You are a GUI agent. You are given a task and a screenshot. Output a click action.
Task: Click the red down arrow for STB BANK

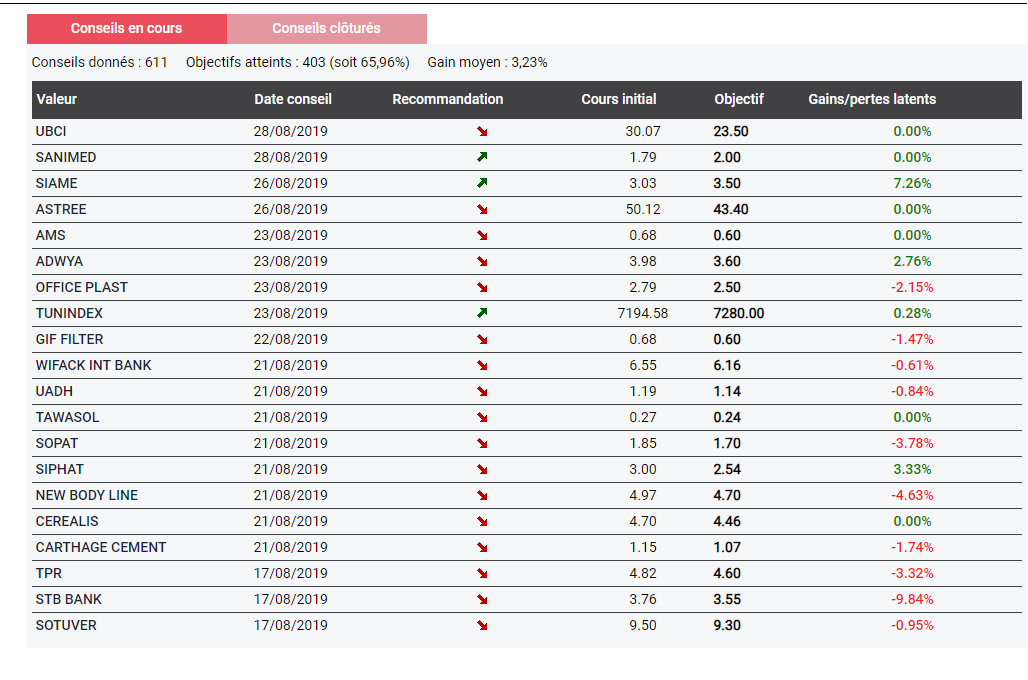click(x=483, y=600)
